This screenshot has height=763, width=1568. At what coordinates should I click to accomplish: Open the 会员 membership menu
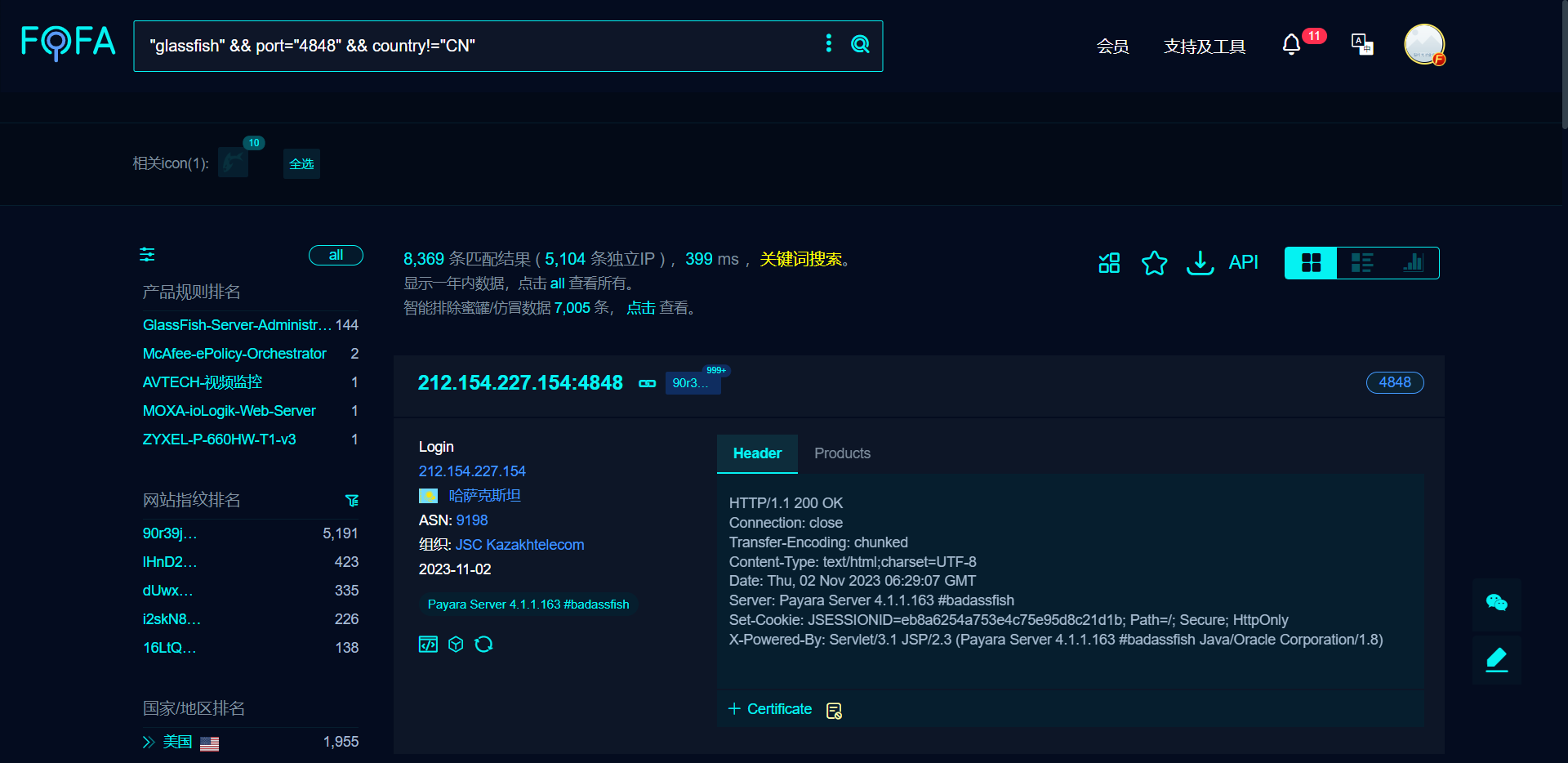point(1112,47)
